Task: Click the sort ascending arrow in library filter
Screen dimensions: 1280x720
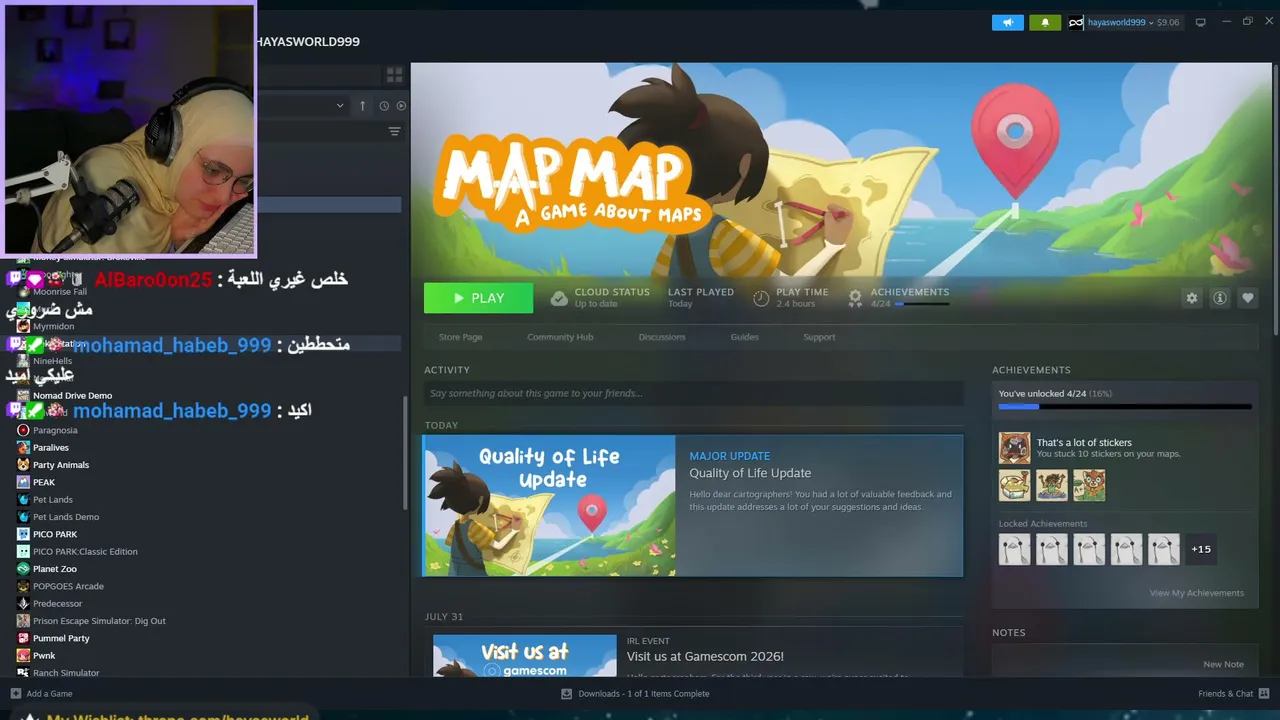Action: [x=363, y=105]
